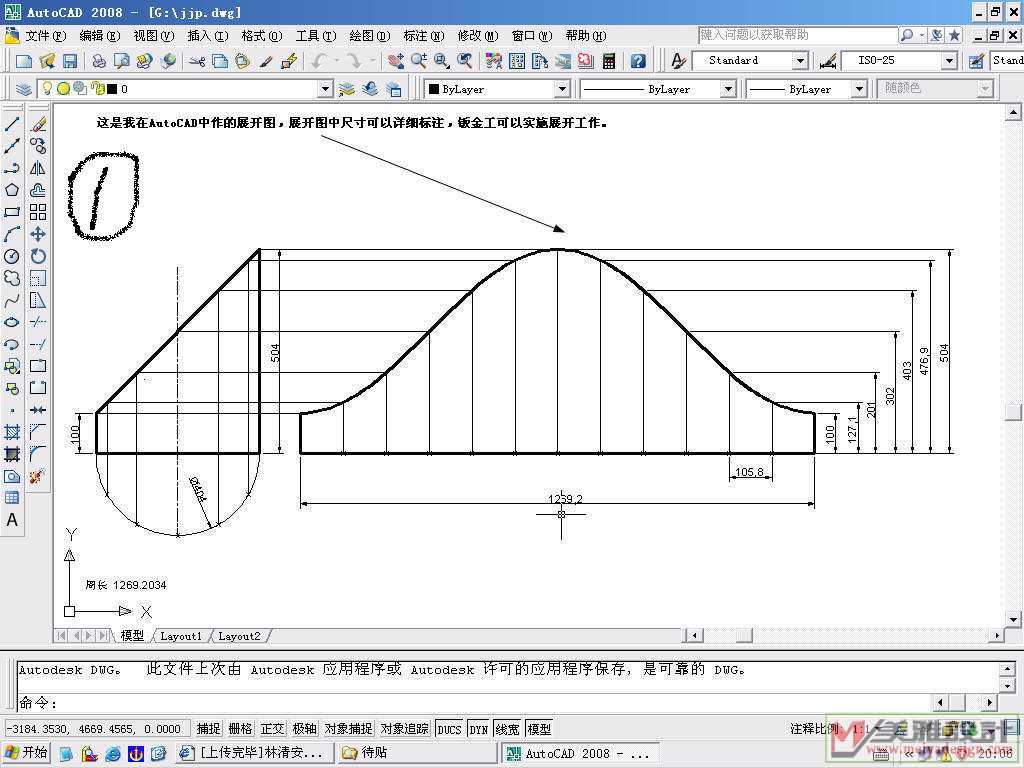Select the Circle draw tool
The width and height of the screenshot is (1024, 768).
(12, 256)
